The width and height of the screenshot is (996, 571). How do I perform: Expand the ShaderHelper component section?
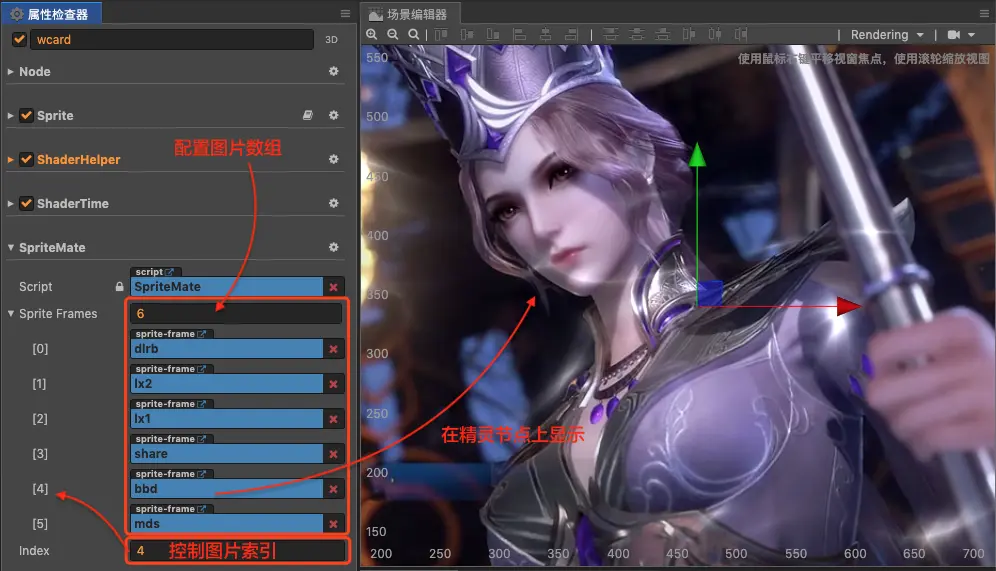point(10,159)
